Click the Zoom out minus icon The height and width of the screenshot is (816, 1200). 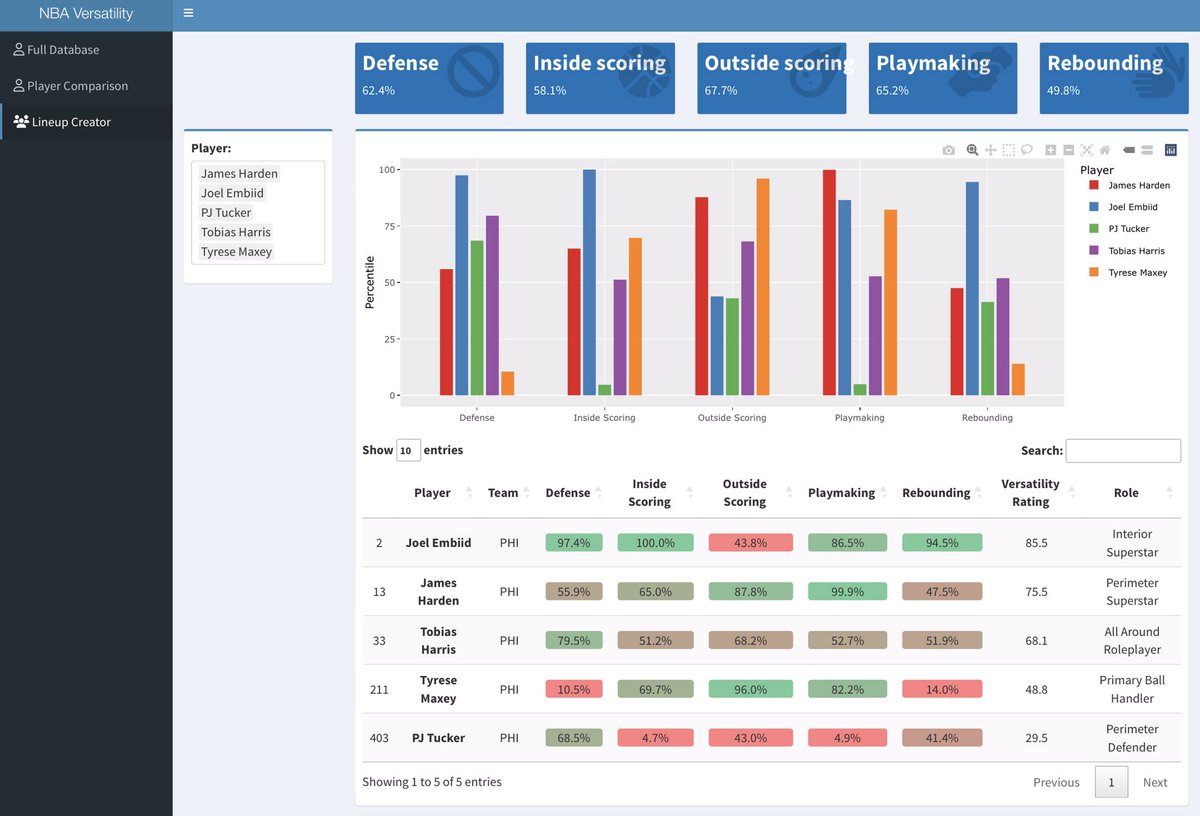pyautogui.click(x=1069, y=150)
